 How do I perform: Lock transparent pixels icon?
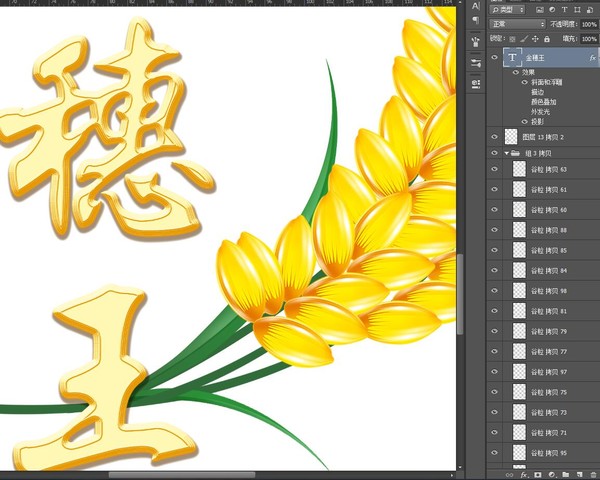point(512,39)
